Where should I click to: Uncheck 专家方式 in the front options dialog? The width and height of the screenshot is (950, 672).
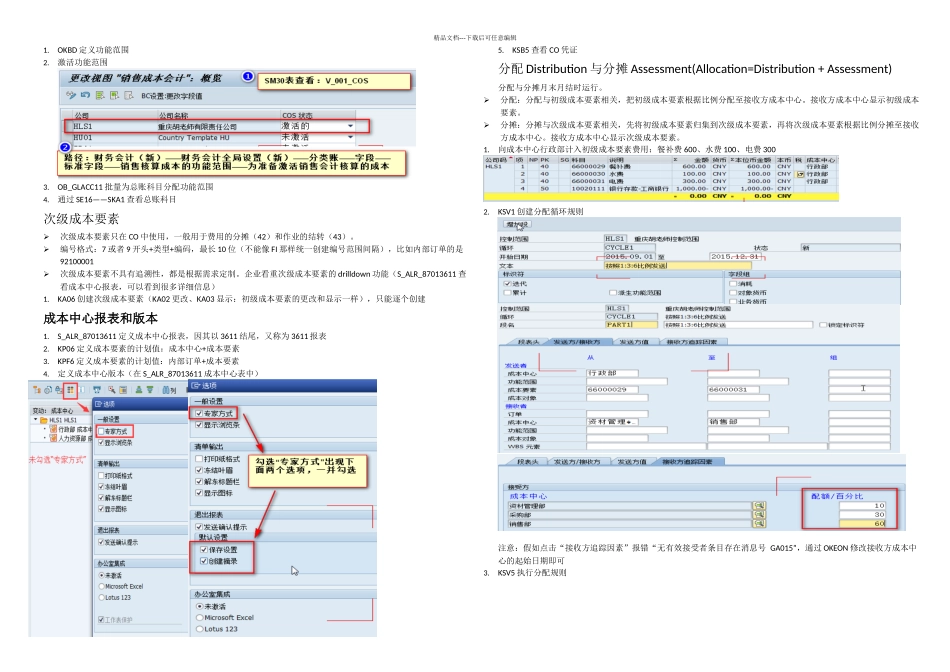199,413
